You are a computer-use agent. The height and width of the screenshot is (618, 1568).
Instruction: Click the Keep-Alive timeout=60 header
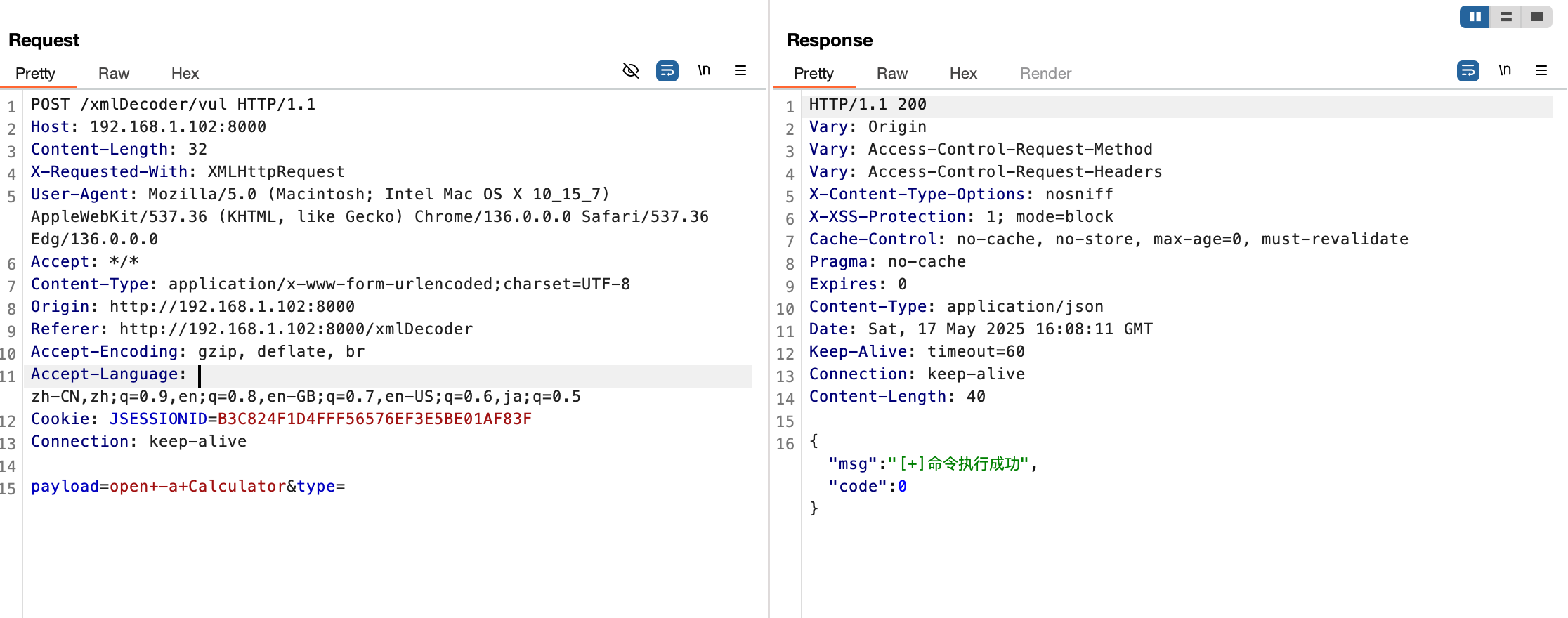(917, 352)
